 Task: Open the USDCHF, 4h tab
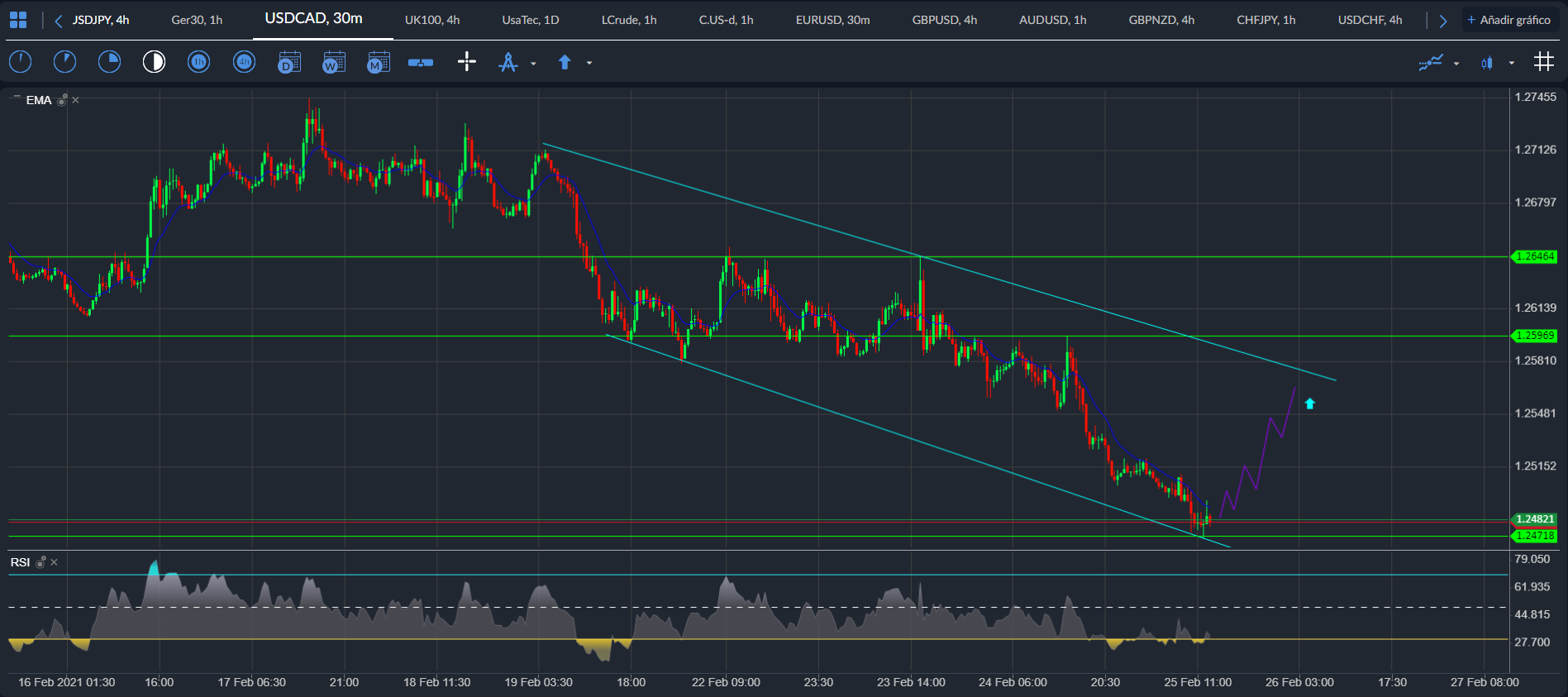point(1370,20)
